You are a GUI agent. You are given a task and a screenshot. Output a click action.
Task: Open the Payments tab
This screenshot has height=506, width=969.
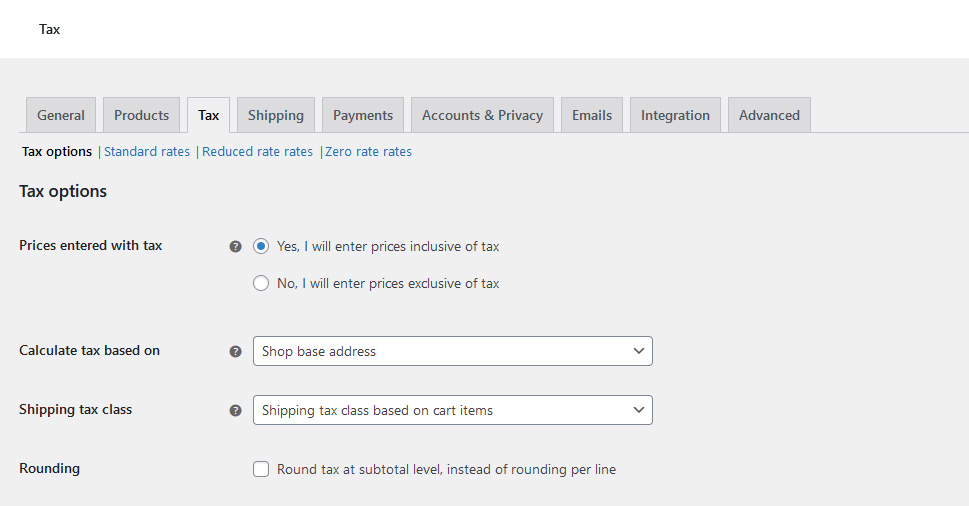[x=363, y=115]
